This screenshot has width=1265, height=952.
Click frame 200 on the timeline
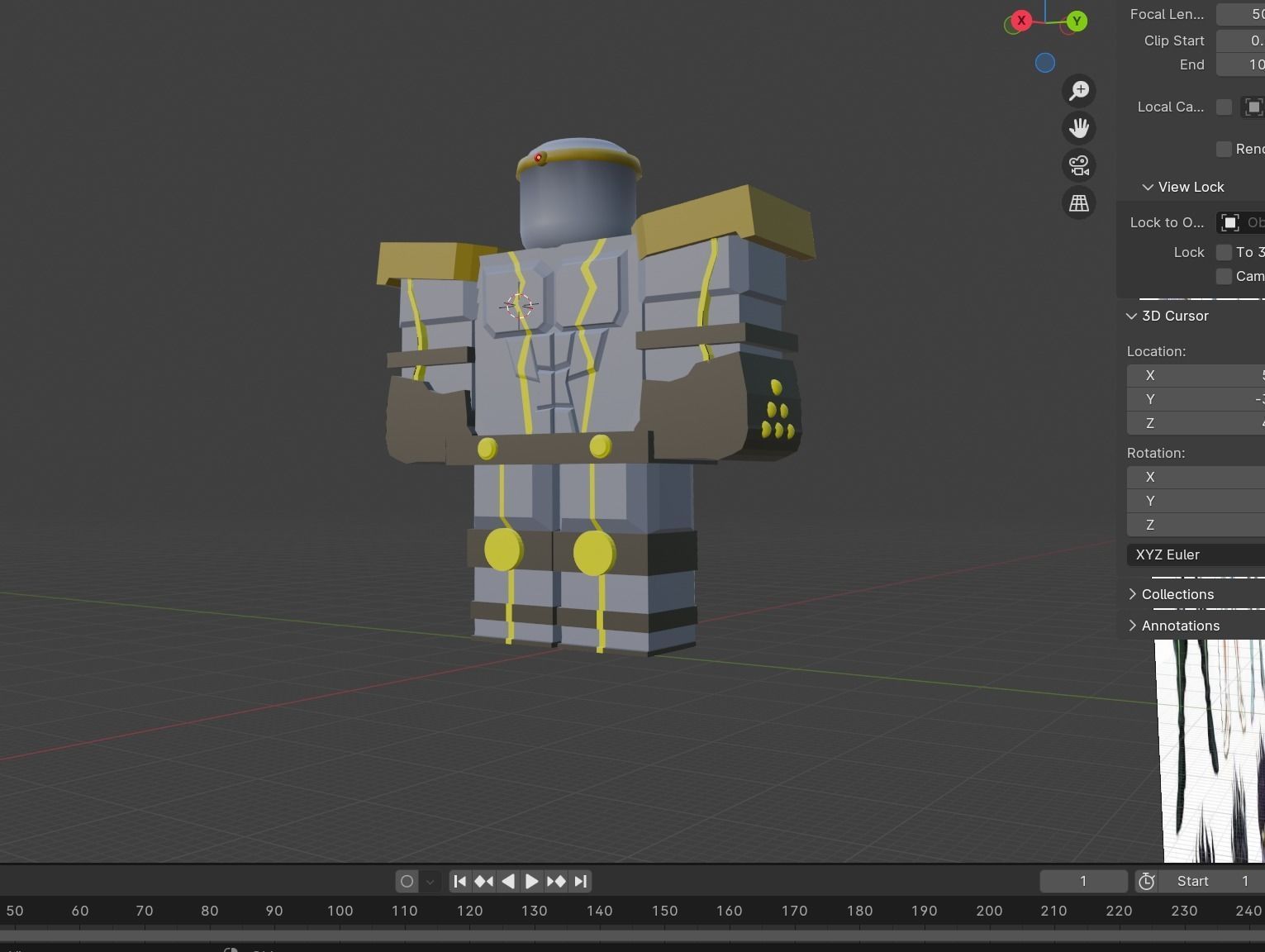pyautogui.click(x=989, y=911)
